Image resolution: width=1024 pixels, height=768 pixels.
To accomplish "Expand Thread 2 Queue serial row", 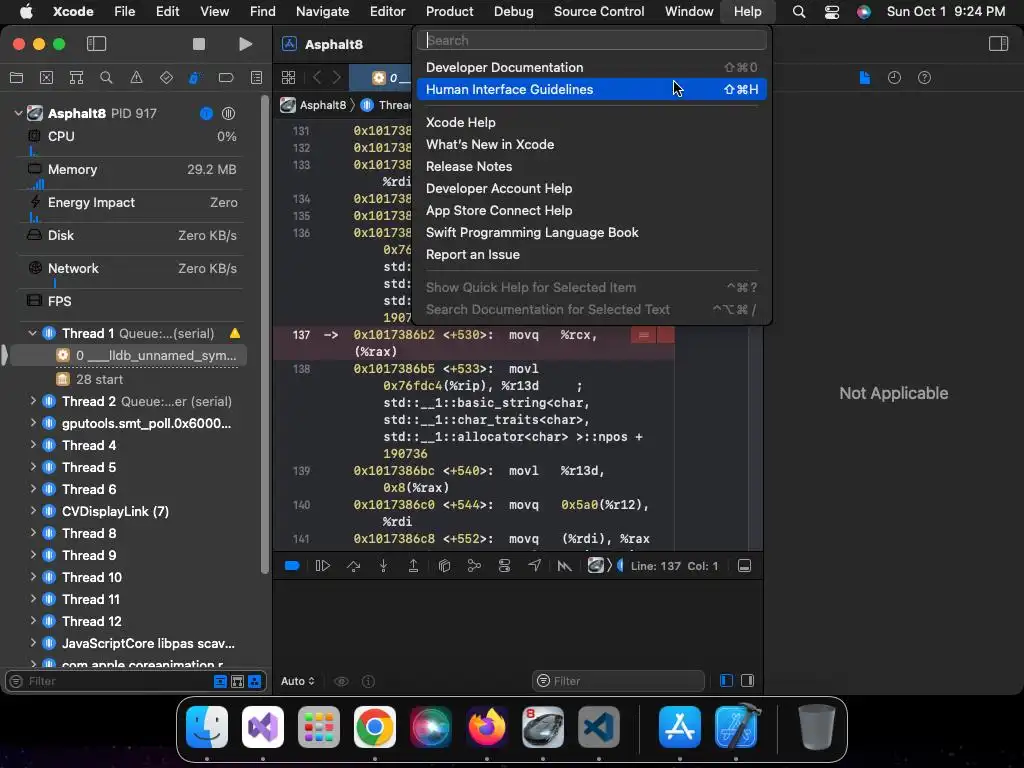I will [x=33, y=401].
